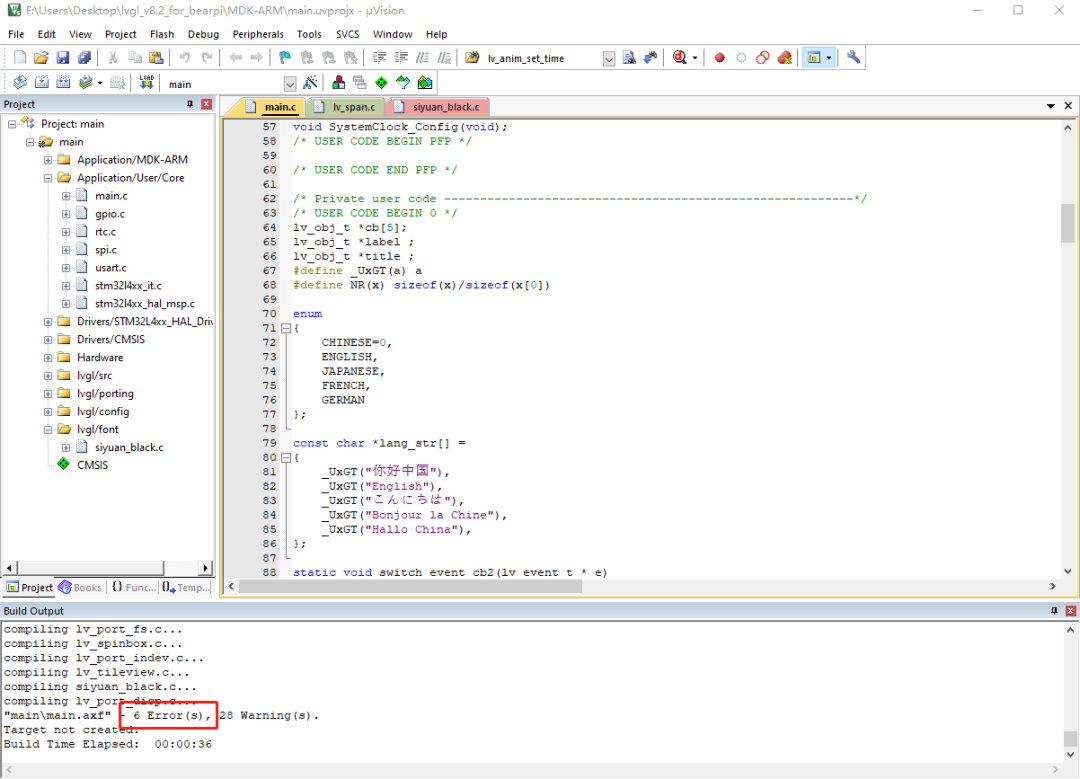Open Configuration with the wrench icon
1080x779 pixels.
coord(853,58)
